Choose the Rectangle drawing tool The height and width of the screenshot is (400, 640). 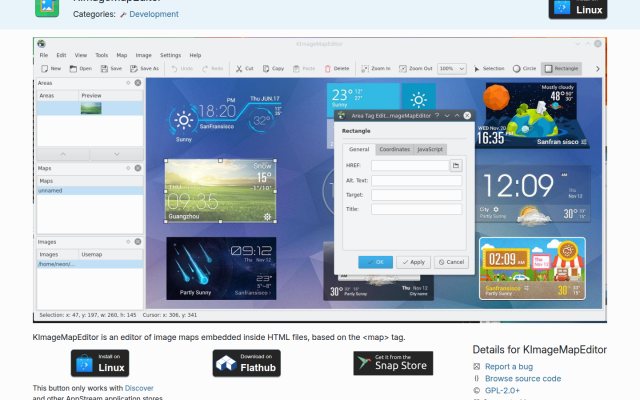coord(561,69)
